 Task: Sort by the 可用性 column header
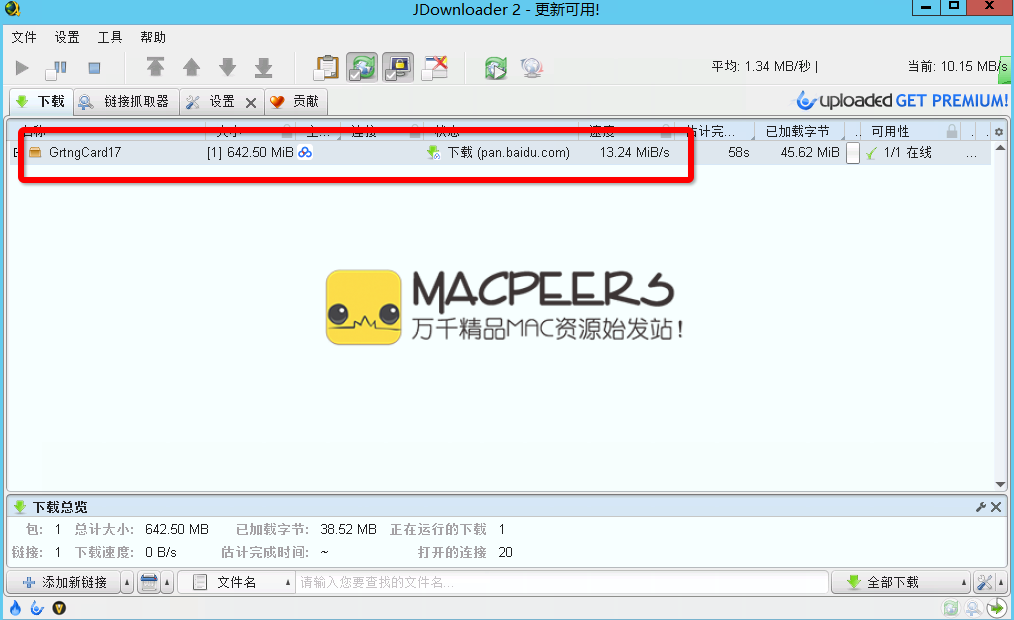(x=890, y=131)
